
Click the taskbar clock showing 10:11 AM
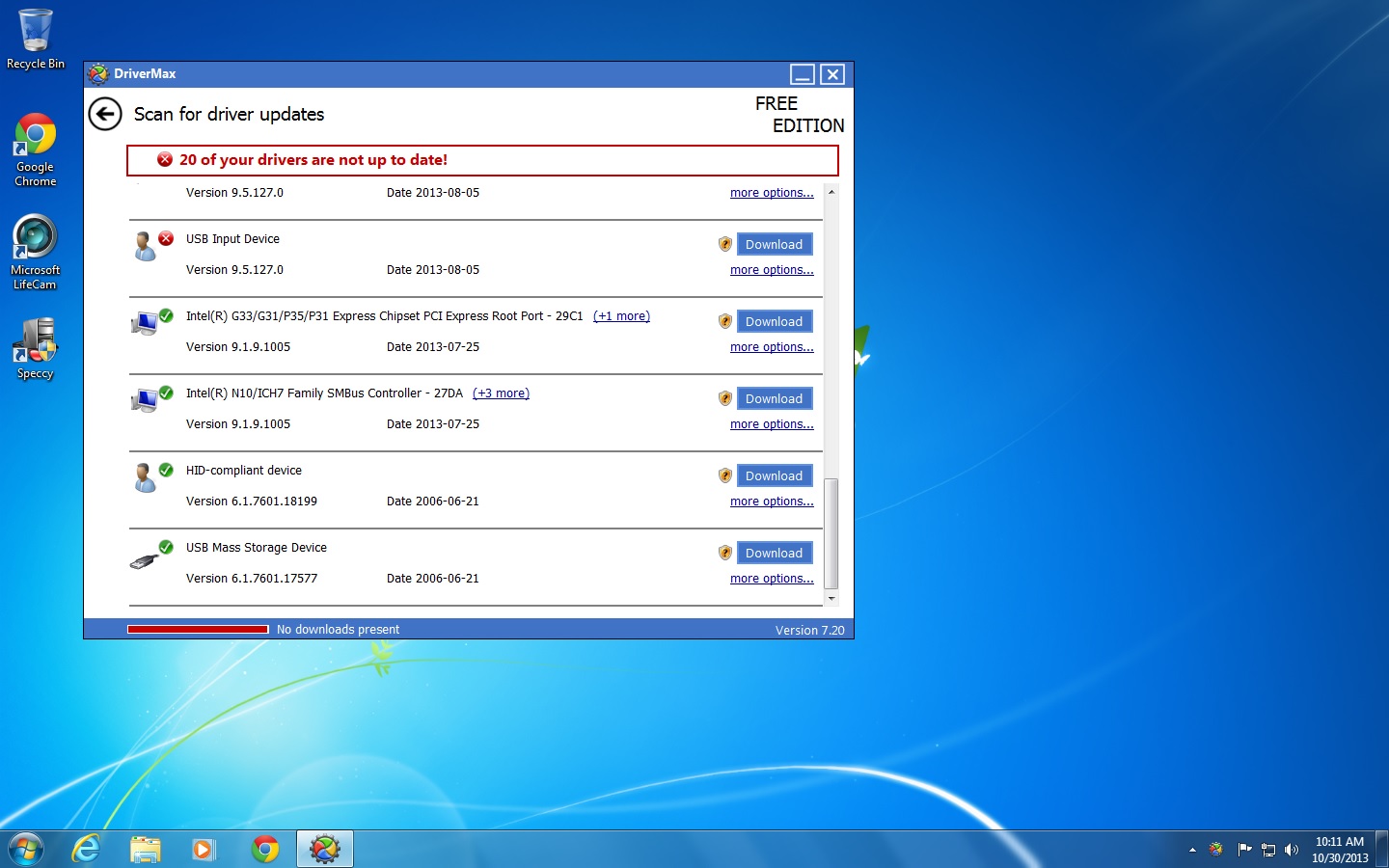click(x=1340, y=850)
